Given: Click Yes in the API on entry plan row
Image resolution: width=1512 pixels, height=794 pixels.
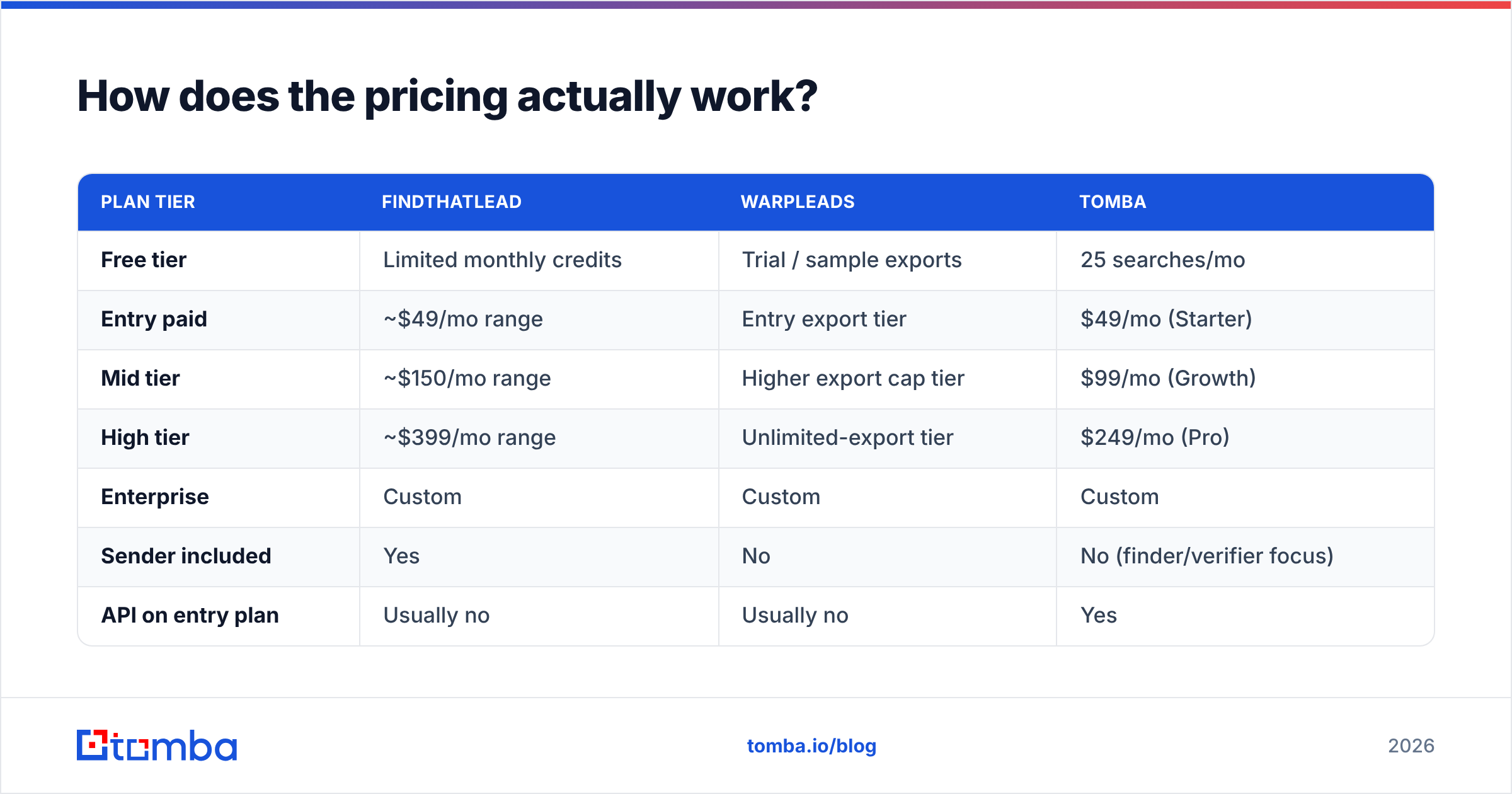Looking at the screenshot, I should (1099, 615).
